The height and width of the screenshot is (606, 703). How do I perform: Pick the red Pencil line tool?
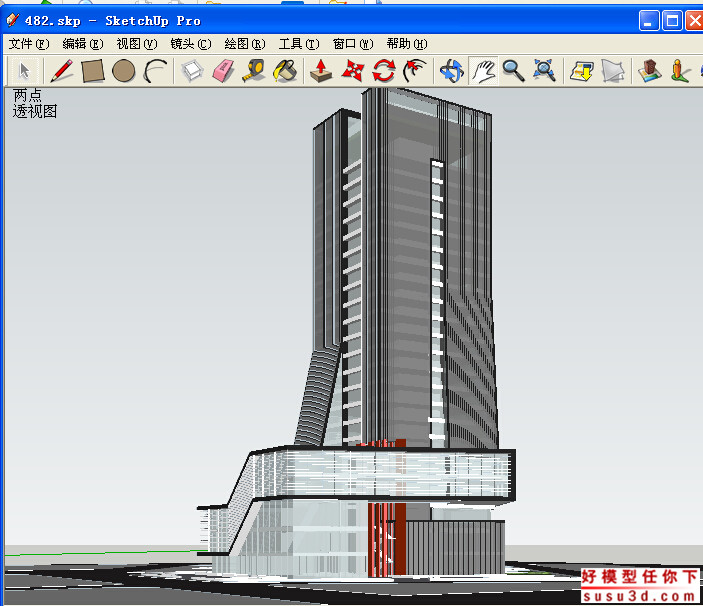coord(61,71)
